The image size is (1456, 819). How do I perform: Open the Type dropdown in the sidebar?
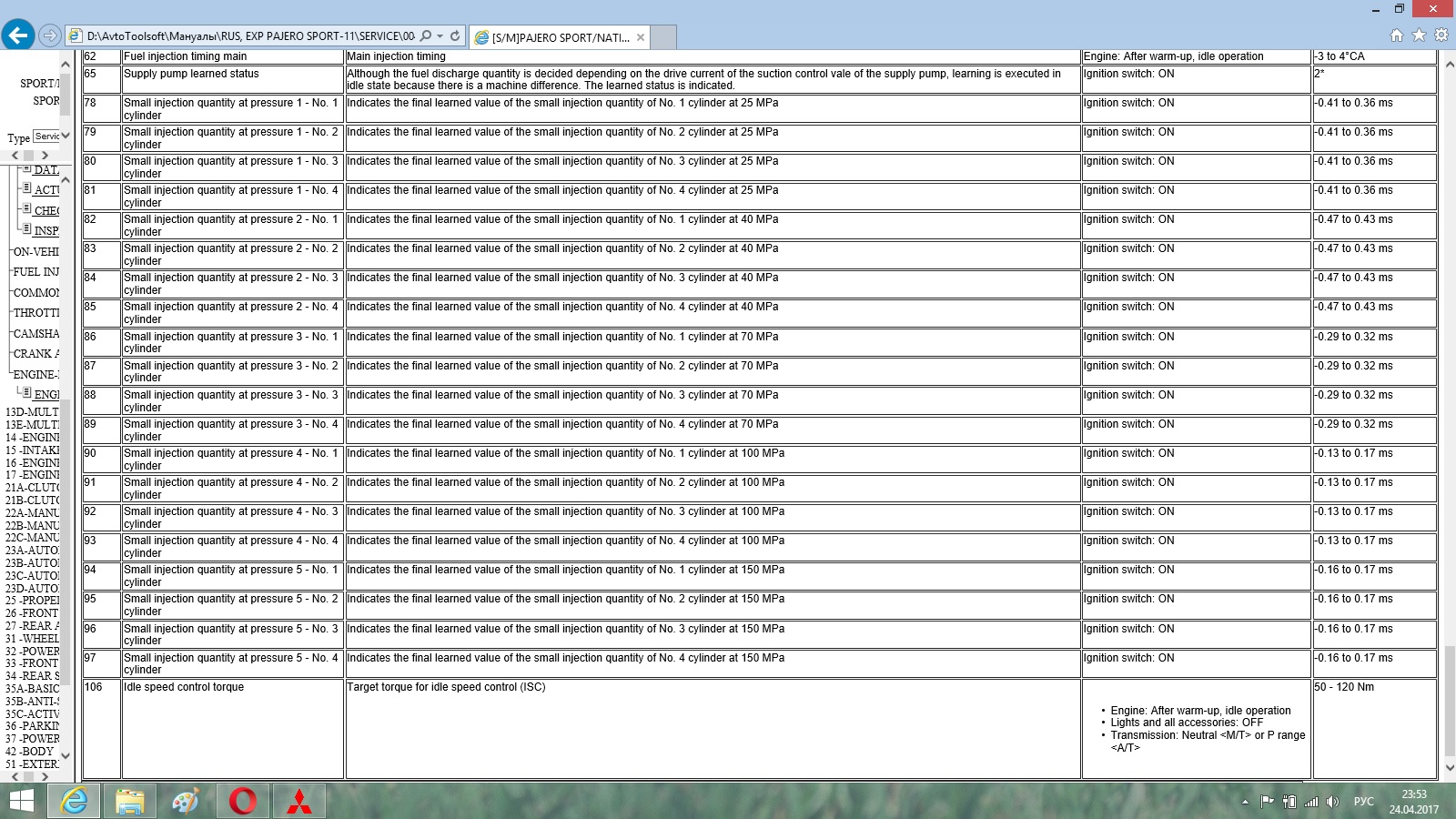coord(52,136)
